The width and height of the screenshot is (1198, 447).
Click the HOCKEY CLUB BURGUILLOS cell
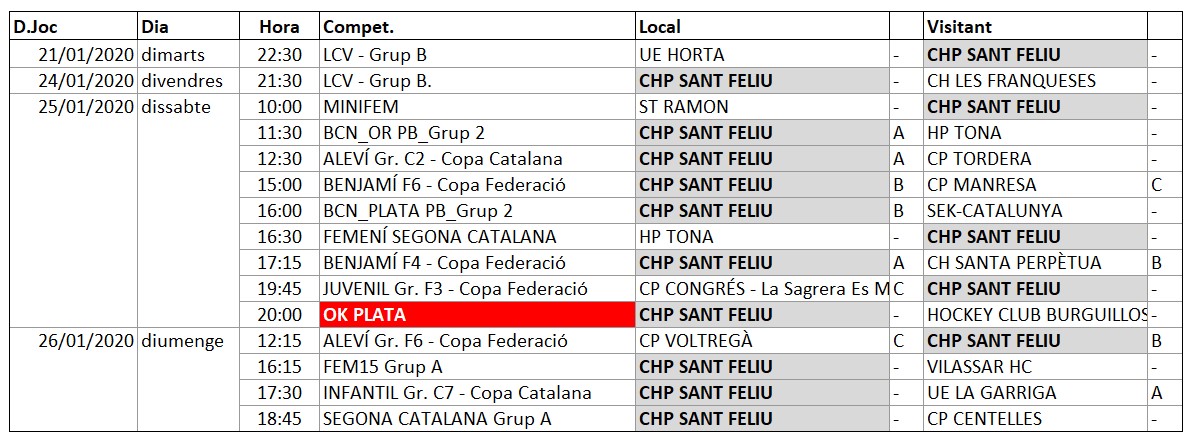[x=1035, y=315]
